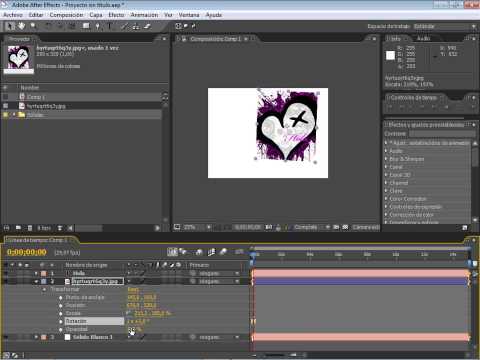Select the Zoom magnifier tool
The width and height of the screenshot is (480, 360).
(33, 26)
